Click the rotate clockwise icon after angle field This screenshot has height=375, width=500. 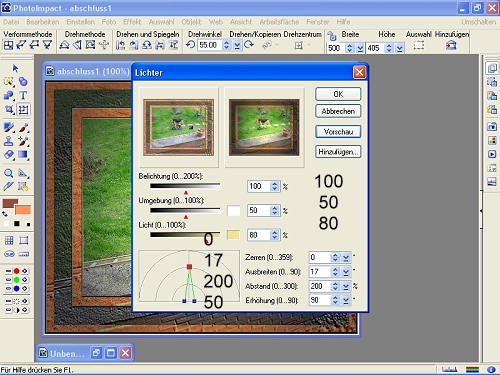(249, 45)
